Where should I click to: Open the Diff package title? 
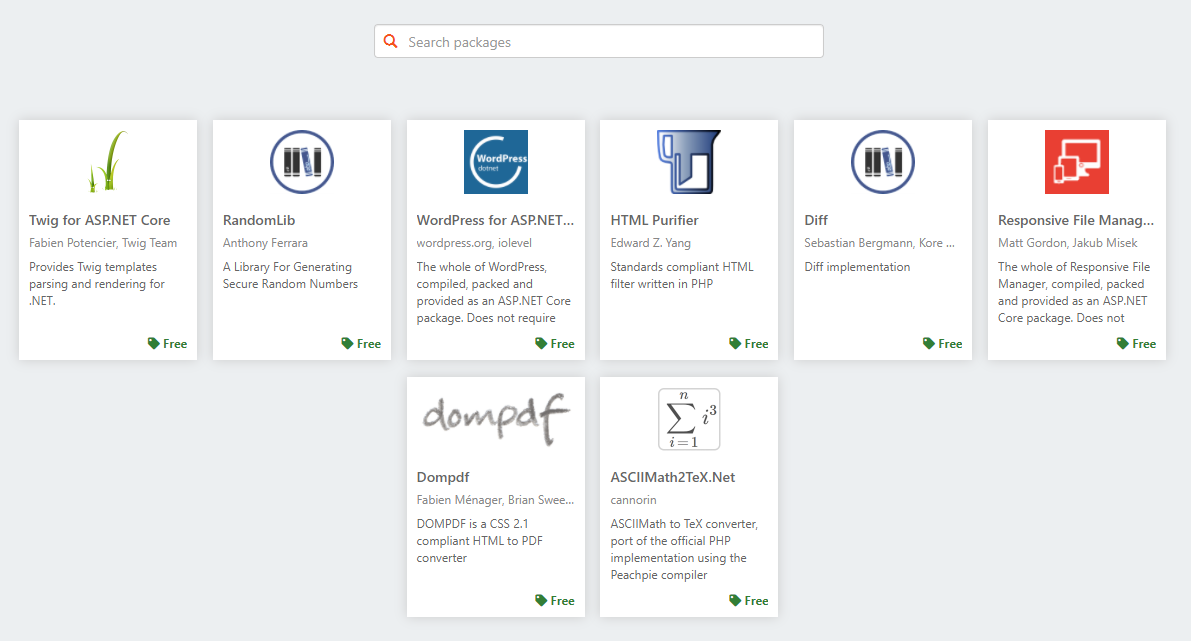coord(816,220)
